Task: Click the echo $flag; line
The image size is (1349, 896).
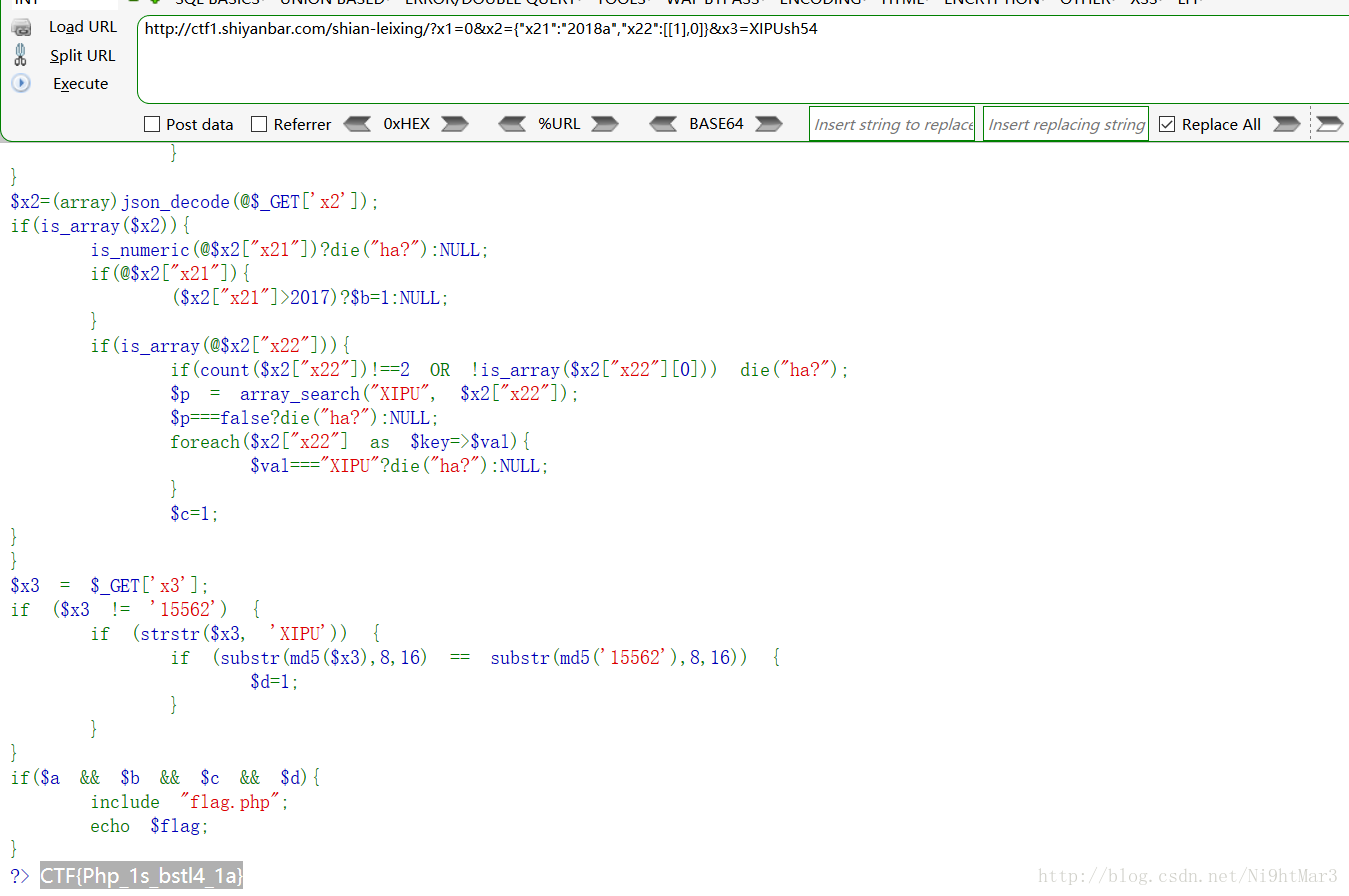Action: 150,826
